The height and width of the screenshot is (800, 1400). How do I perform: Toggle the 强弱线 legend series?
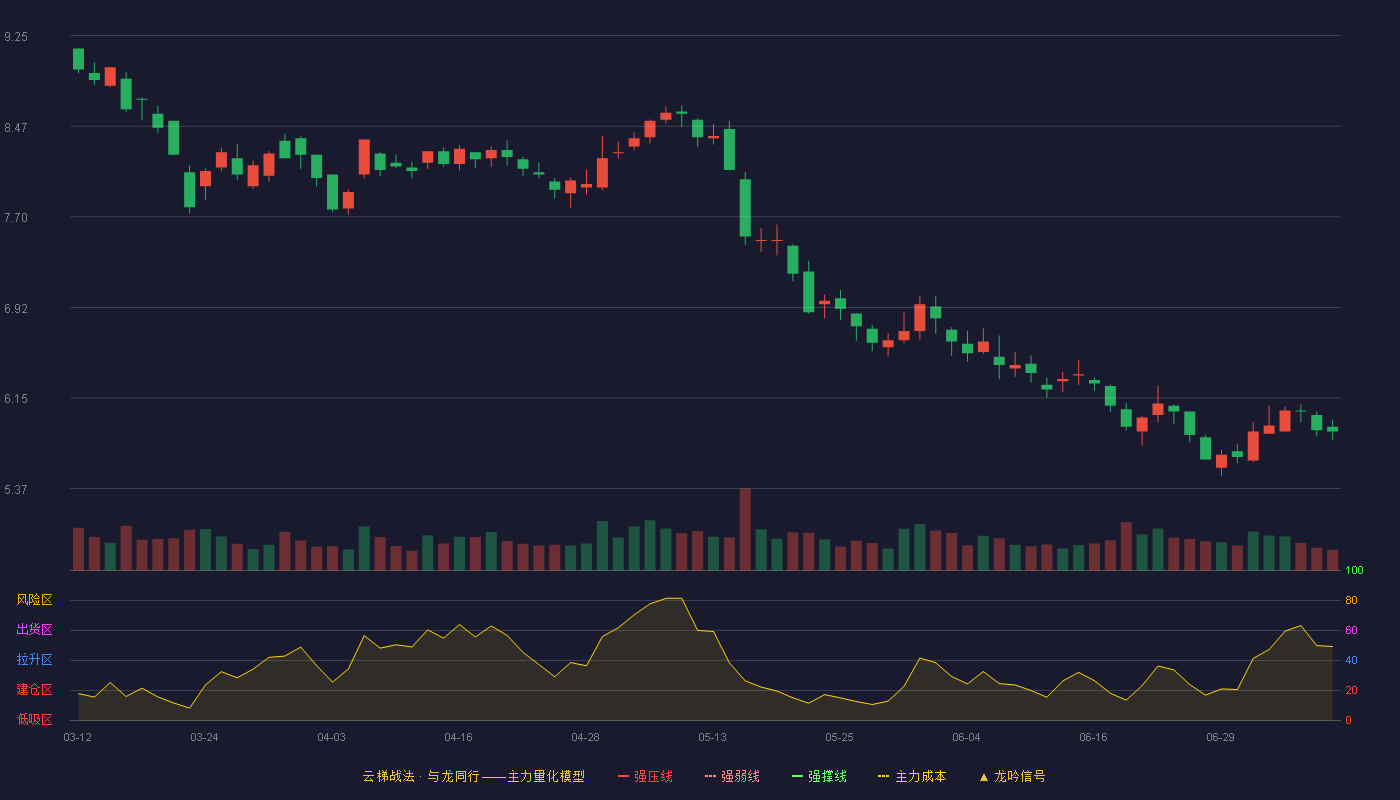[732, 776]
